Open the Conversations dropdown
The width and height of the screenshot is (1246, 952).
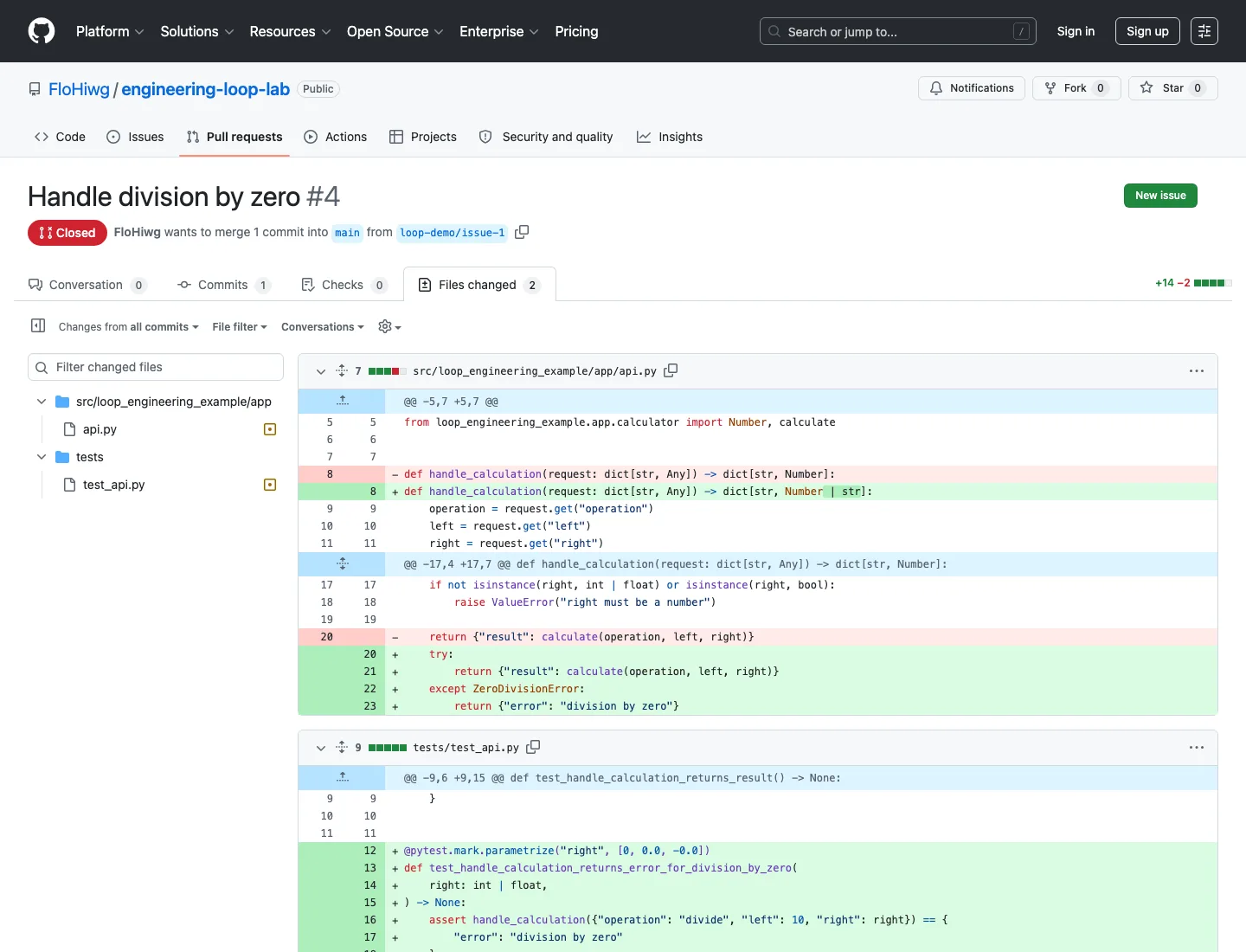point(323,326)
